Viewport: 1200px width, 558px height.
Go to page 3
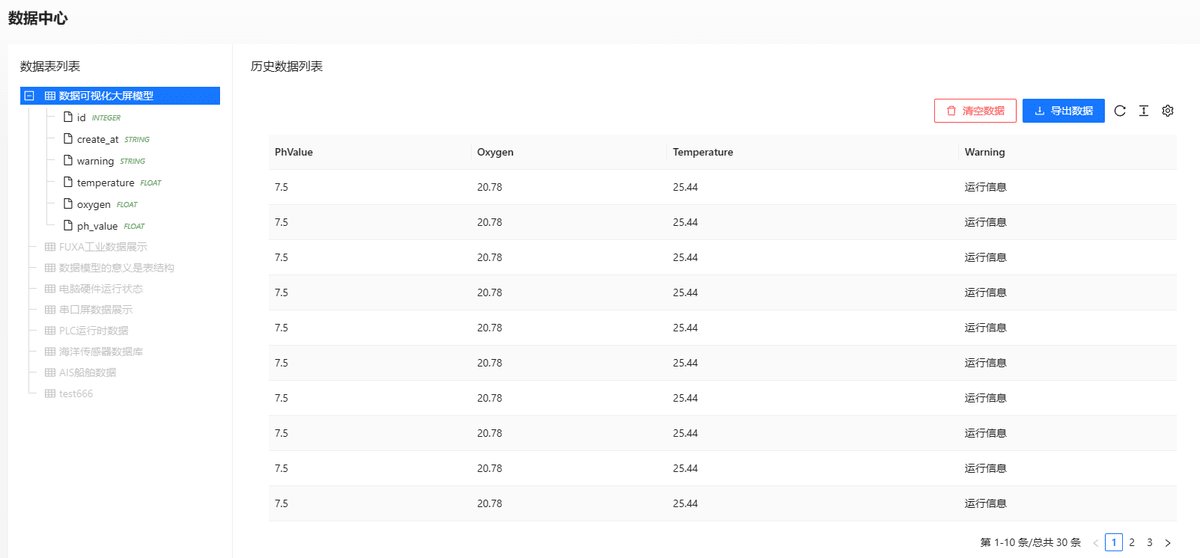pos(1150,543)
